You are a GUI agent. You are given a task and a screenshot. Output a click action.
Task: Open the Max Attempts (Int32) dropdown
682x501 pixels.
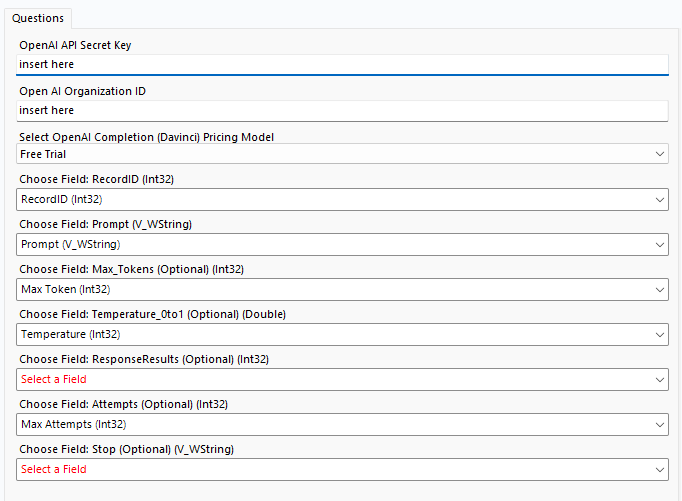[x=340, y=424]
